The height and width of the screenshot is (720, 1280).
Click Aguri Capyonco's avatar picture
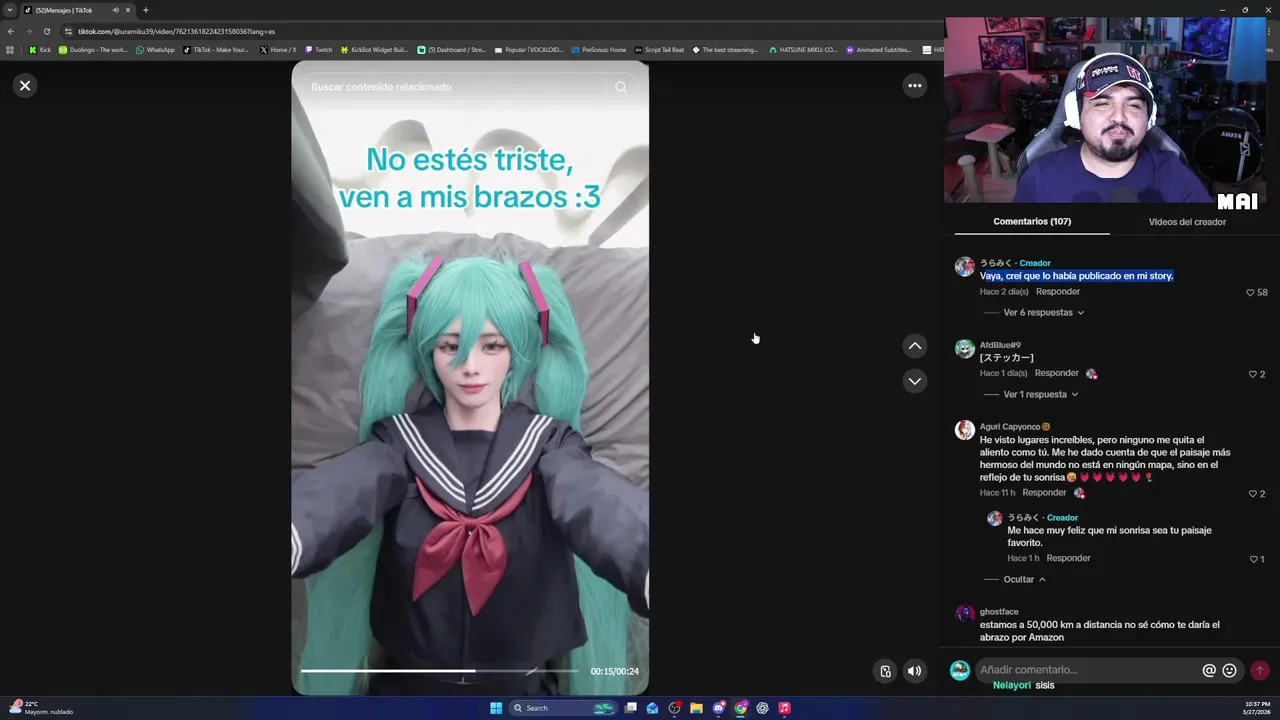(x=964, y=430)
